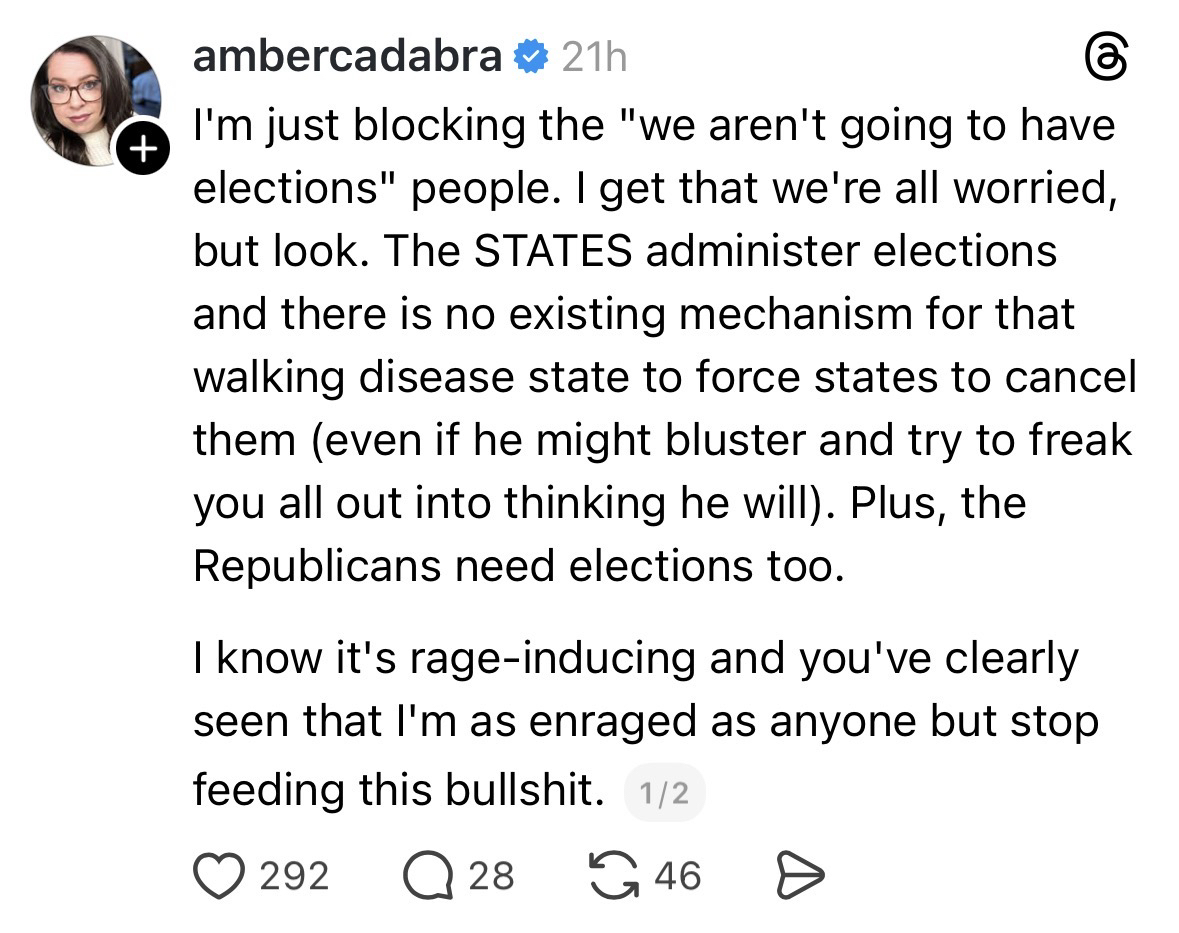The height and width of the screenshot is (933, 1179).
Task: View the 28 replies count
Action: click(x=491, y=876)
